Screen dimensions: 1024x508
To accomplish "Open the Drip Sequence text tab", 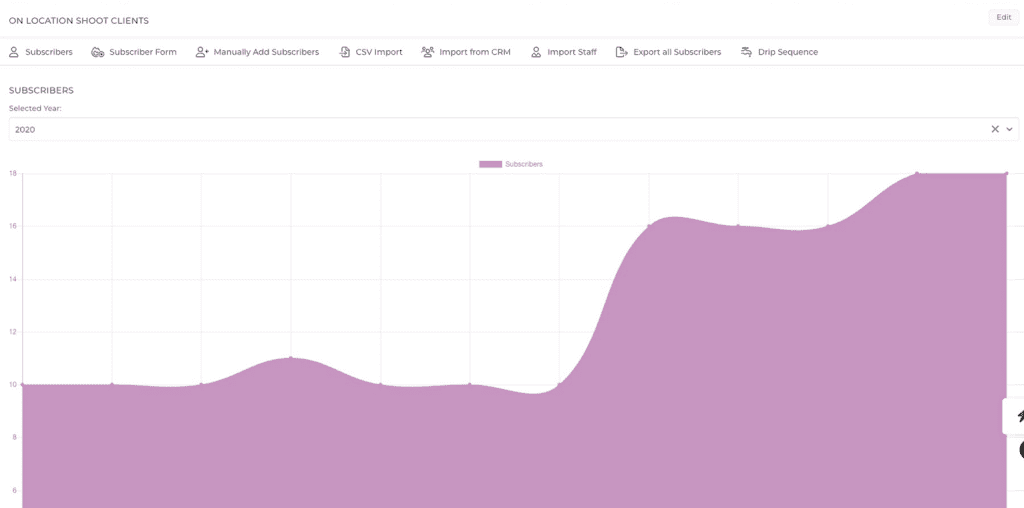I will pyautogui.click(x=789, y=52).
